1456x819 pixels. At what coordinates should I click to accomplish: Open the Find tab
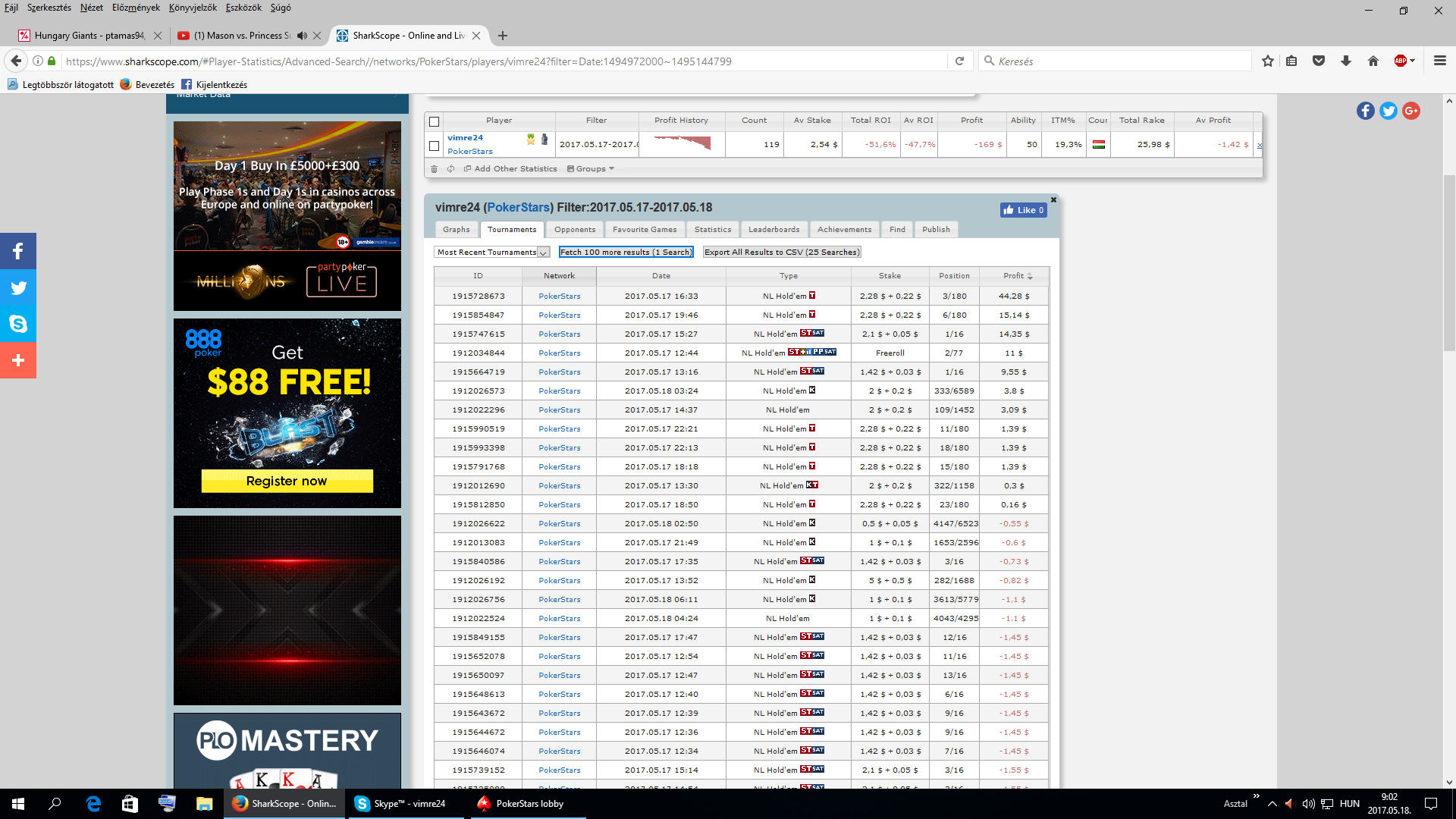pos(898,230)
